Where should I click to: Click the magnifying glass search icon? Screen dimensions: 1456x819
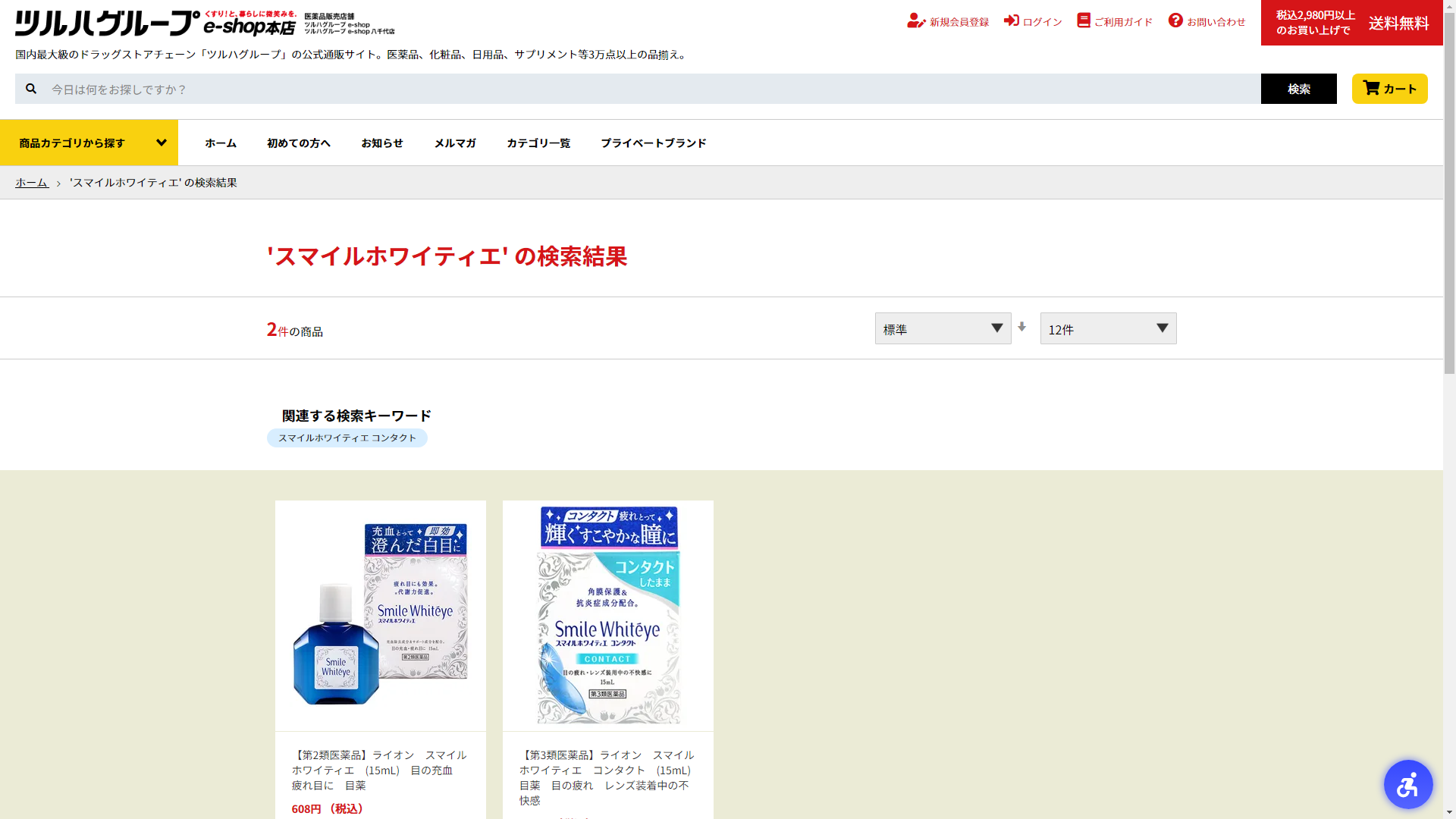(31, 89)
